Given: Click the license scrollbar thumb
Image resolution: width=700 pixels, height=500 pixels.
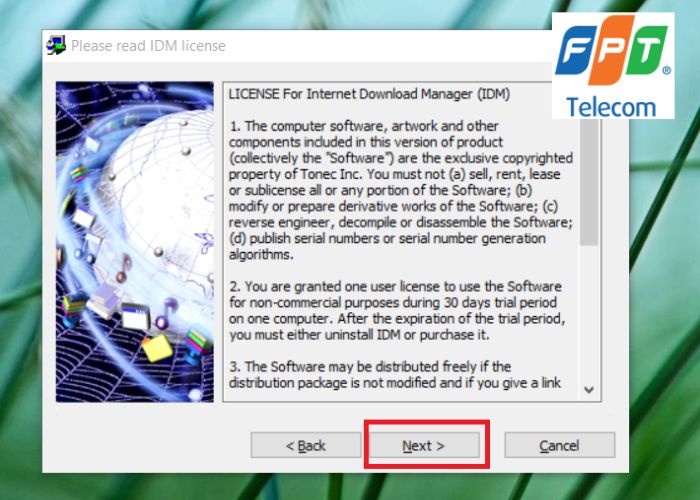Looking at the screenshot, I should (589, 182).
